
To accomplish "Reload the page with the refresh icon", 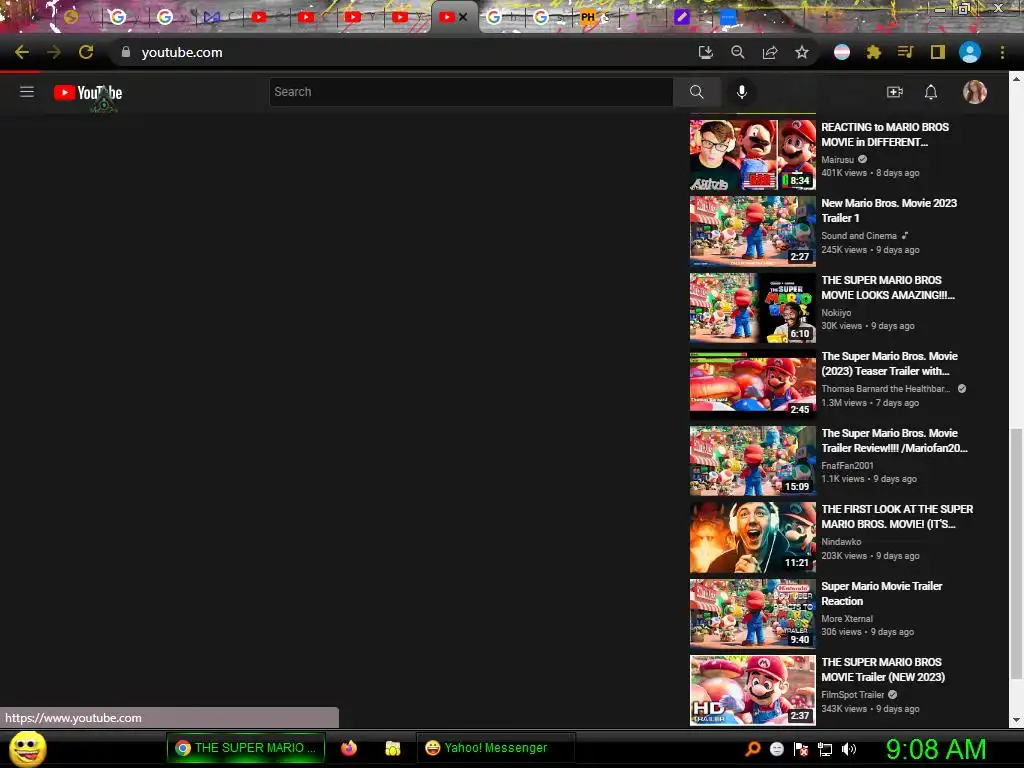I will [x=86, y=52].
